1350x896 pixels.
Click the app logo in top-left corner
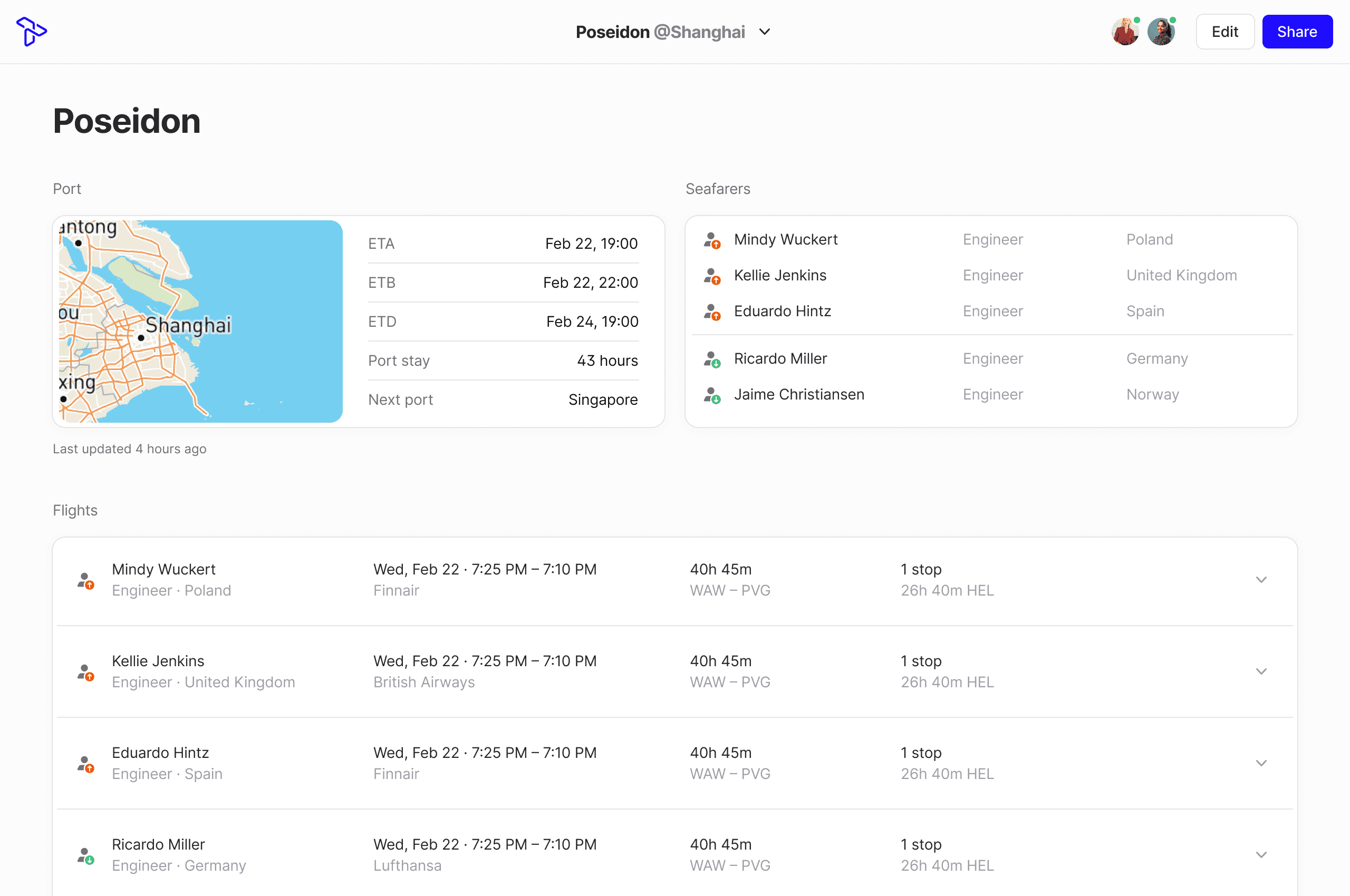pyautogui.click(x=32, y=32)
